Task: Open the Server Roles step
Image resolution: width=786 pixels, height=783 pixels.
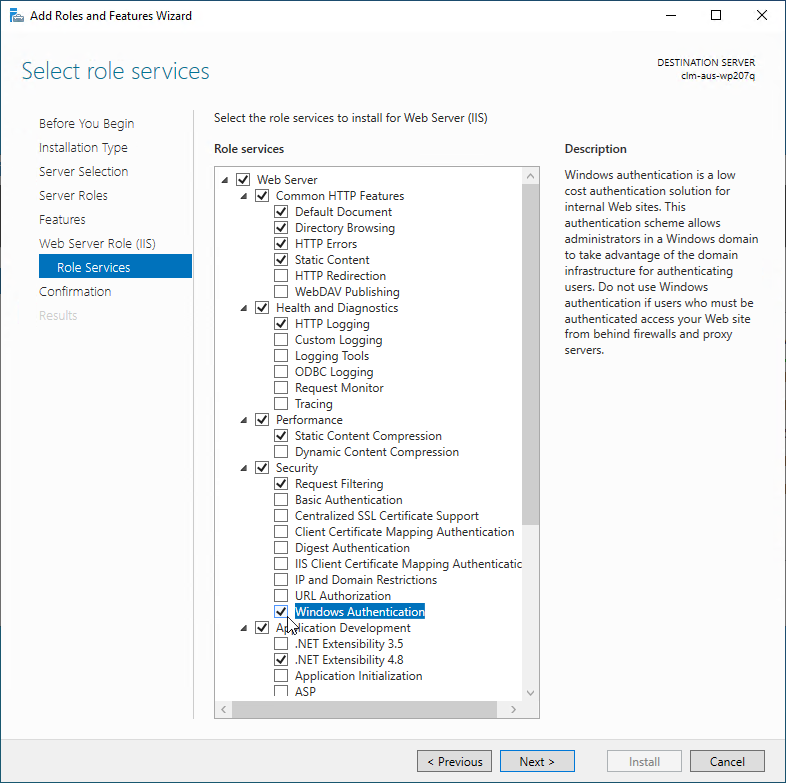Action: click(x=73, y=195)
